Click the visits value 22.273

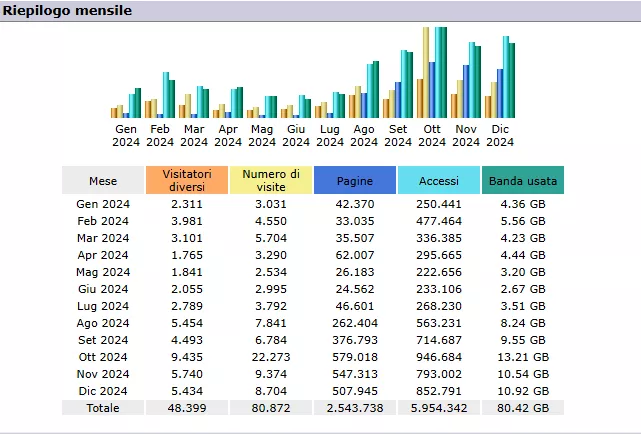(x=271, y=356)
